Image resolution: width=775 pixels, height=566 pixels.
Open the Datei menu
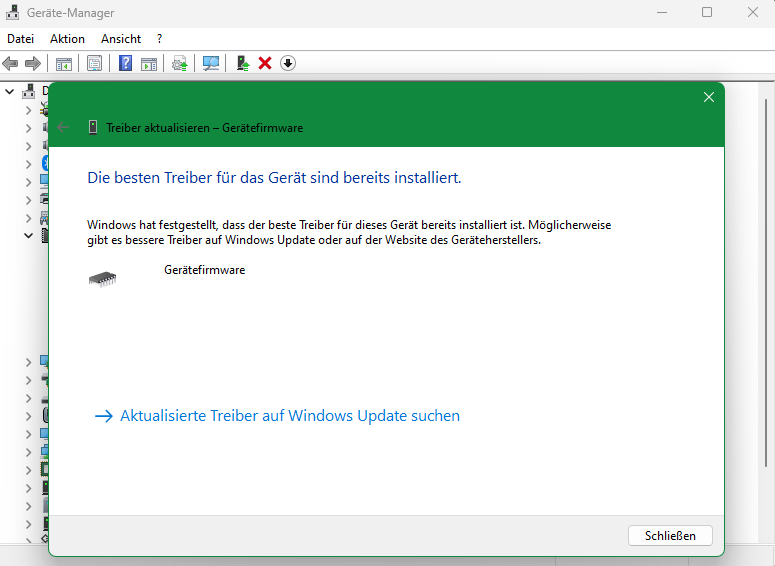20,38
